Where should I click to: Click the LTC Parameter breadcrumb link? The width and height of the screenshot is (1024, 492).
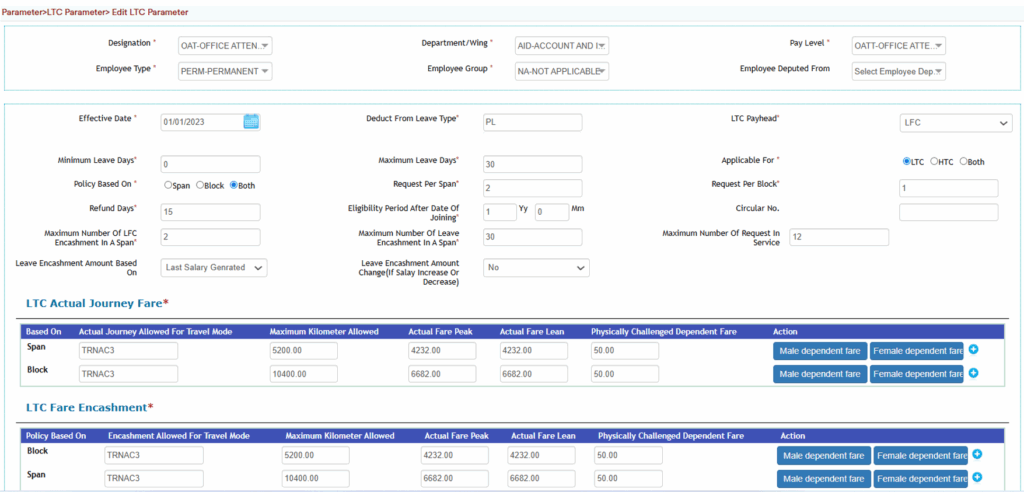(76, 12)
